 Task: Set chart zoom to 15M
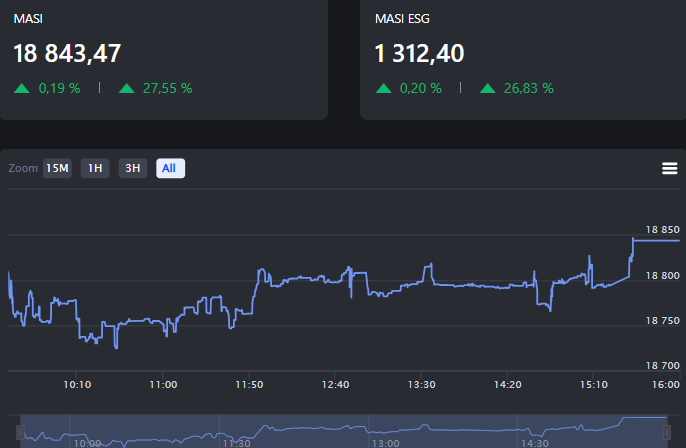click(57, 168)
